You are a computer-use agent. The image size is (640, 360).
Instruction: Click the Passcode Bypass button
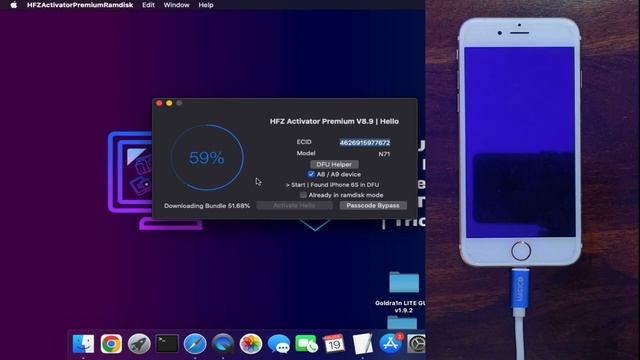373,205
